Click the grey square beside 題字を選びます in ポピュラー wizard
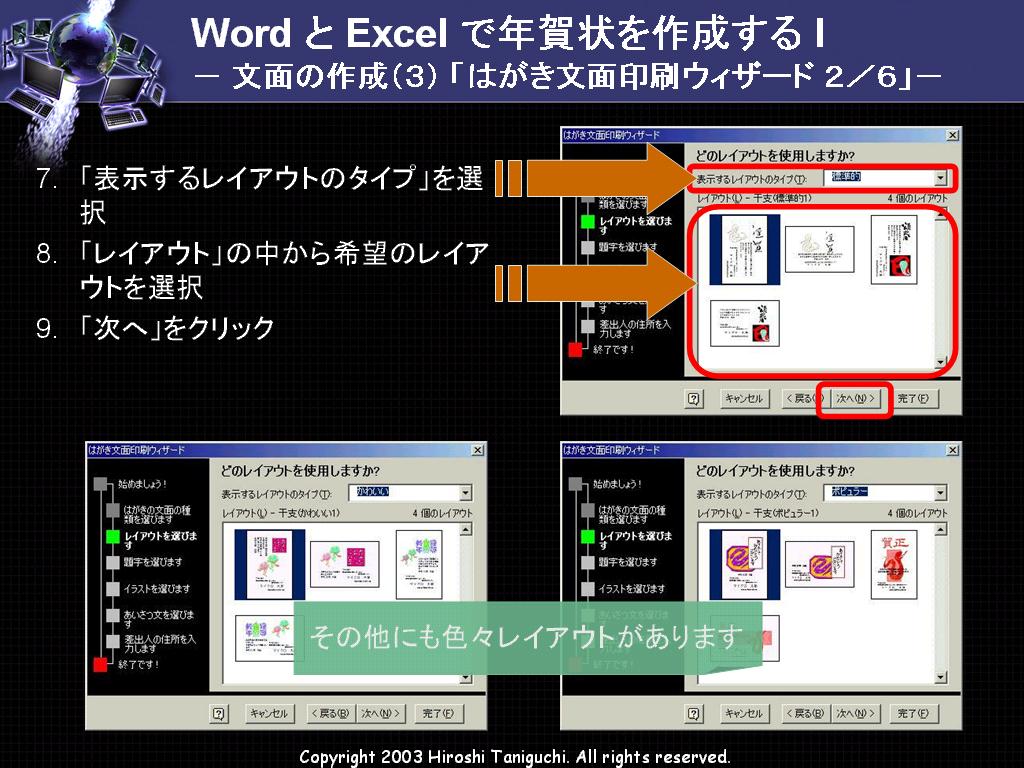 click(588, 562)
